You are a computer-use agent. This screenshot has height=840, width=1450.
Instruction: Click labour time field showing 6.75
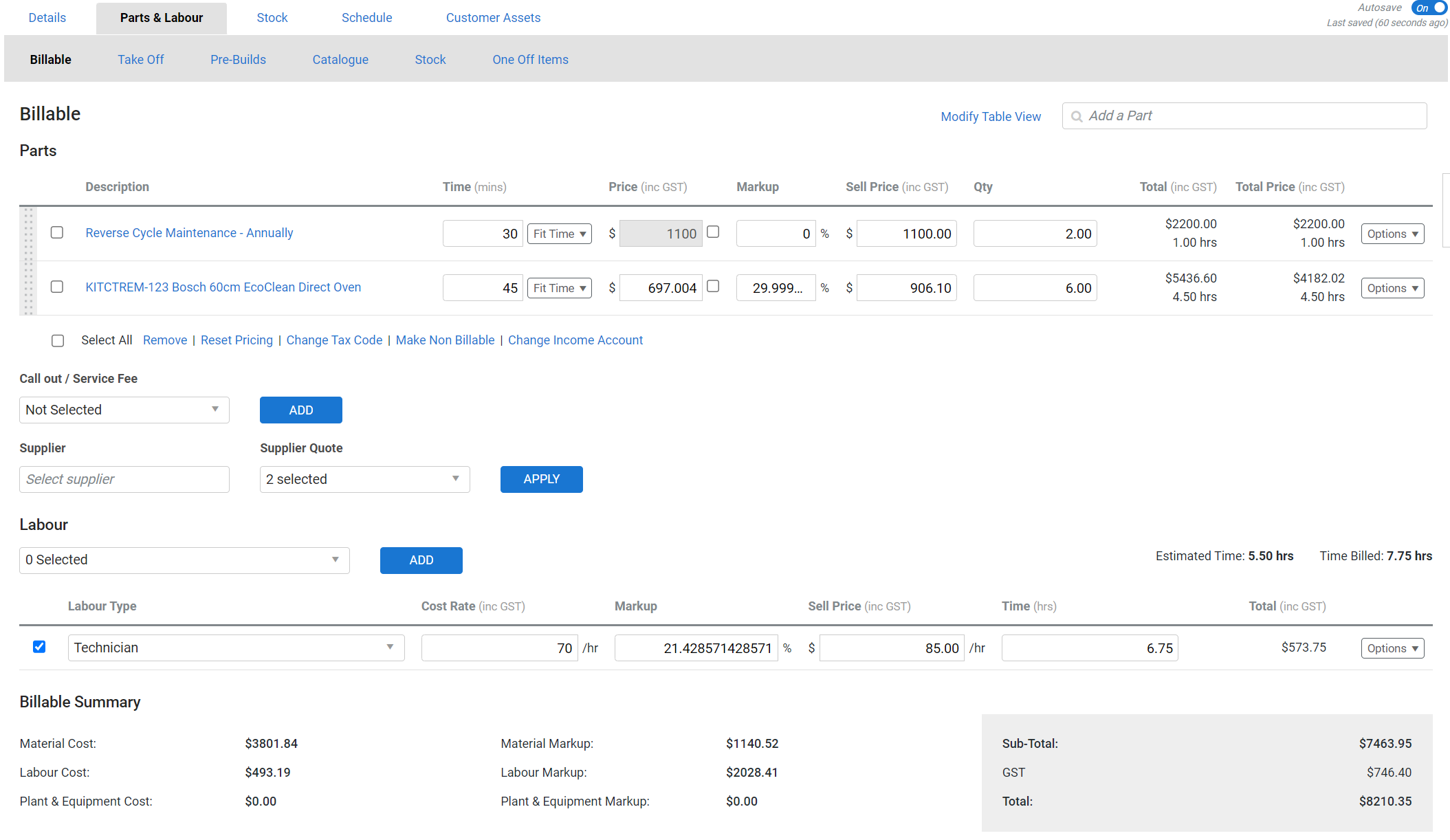[1090, 648]
